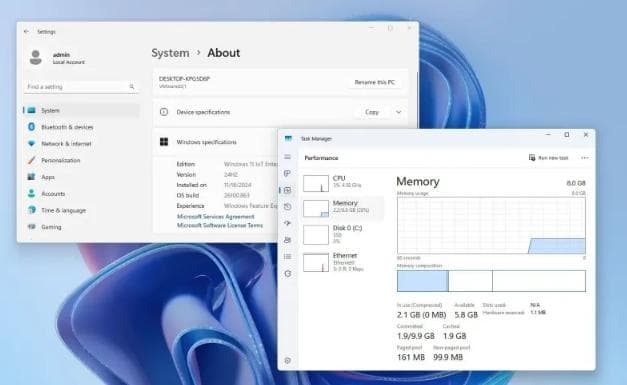Click the back arrow in Settings window
Viewport: 627px width, 385px height.
tap(26, 32)
